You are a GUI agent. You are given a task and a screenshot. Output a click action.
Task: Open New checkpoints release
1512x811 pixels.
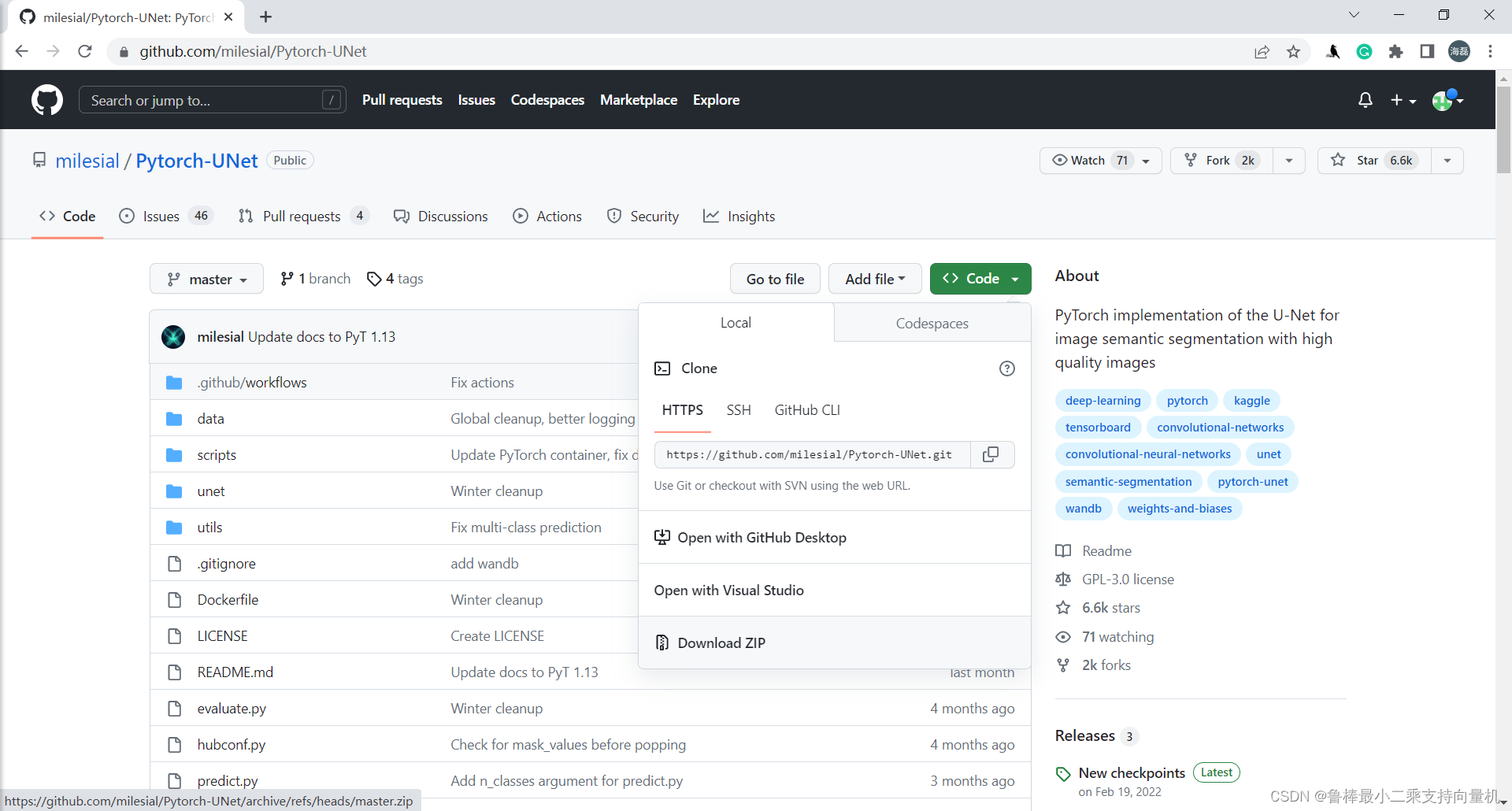click(x=1132, y=773)
